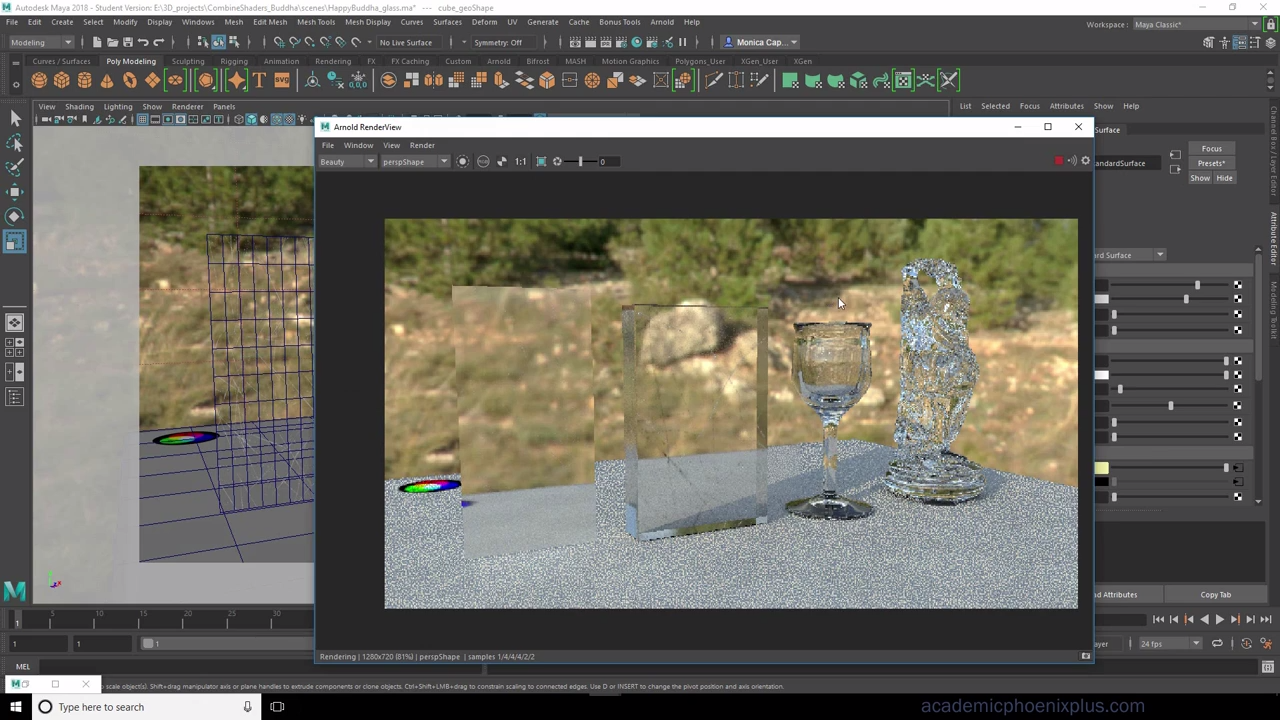Image resolution: width=1280 pixels, height=720 pixels.
Task: Click the new scene icon
Action: point(97,42)
